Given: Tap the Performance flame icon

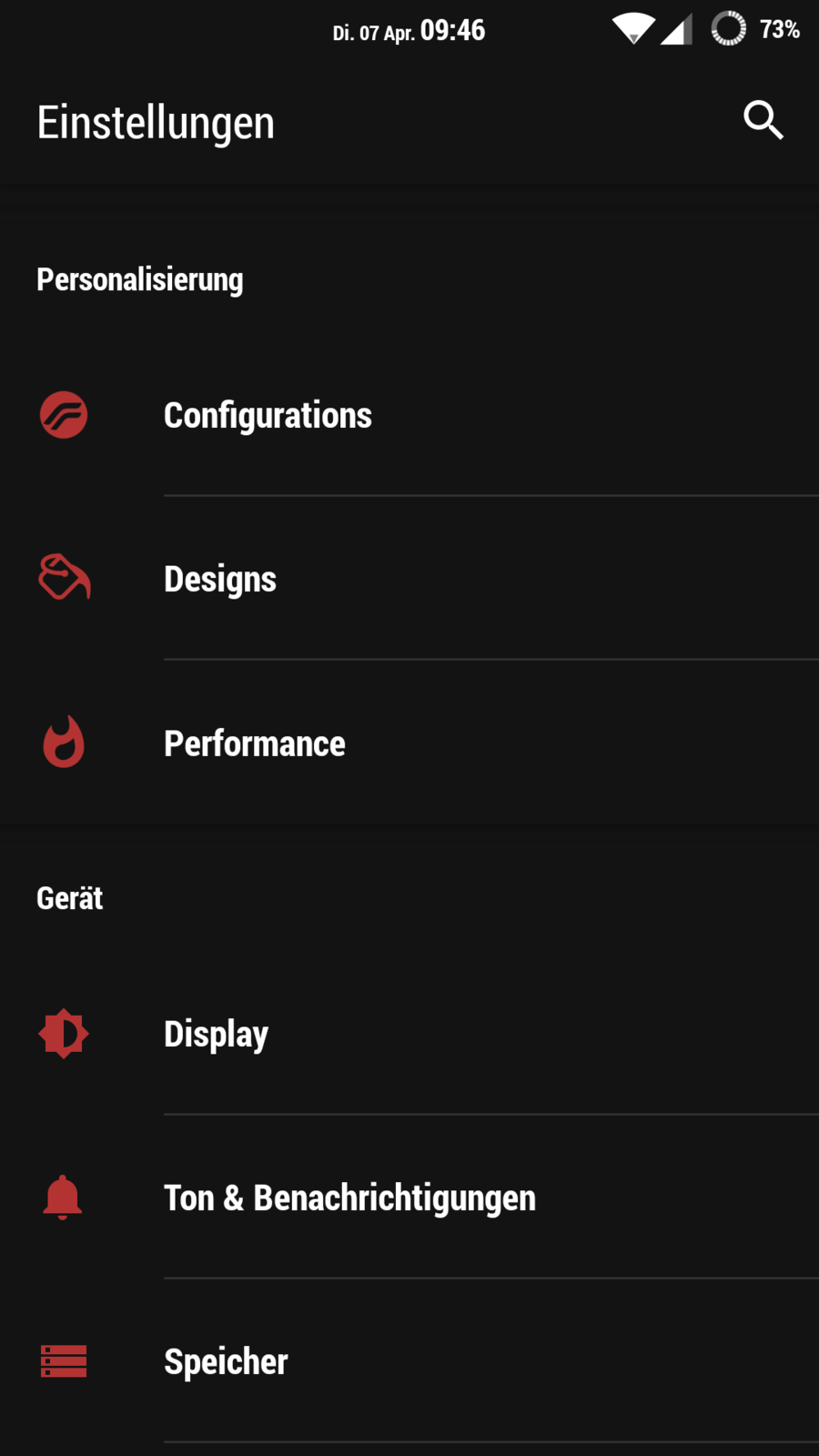Looking at the screenshot, I should tap(64, 743).
